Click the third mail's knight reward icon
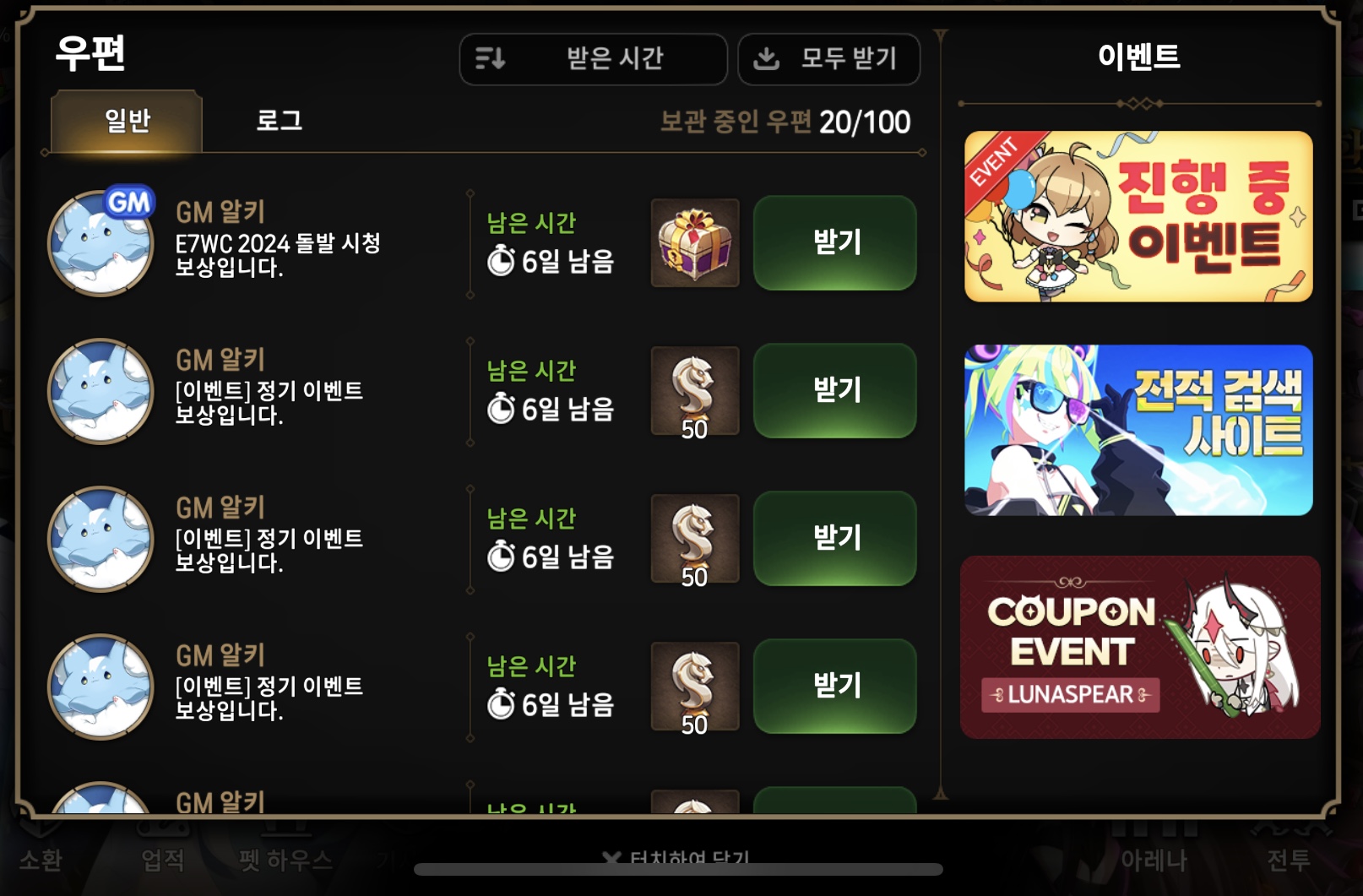 click(695, 539)
